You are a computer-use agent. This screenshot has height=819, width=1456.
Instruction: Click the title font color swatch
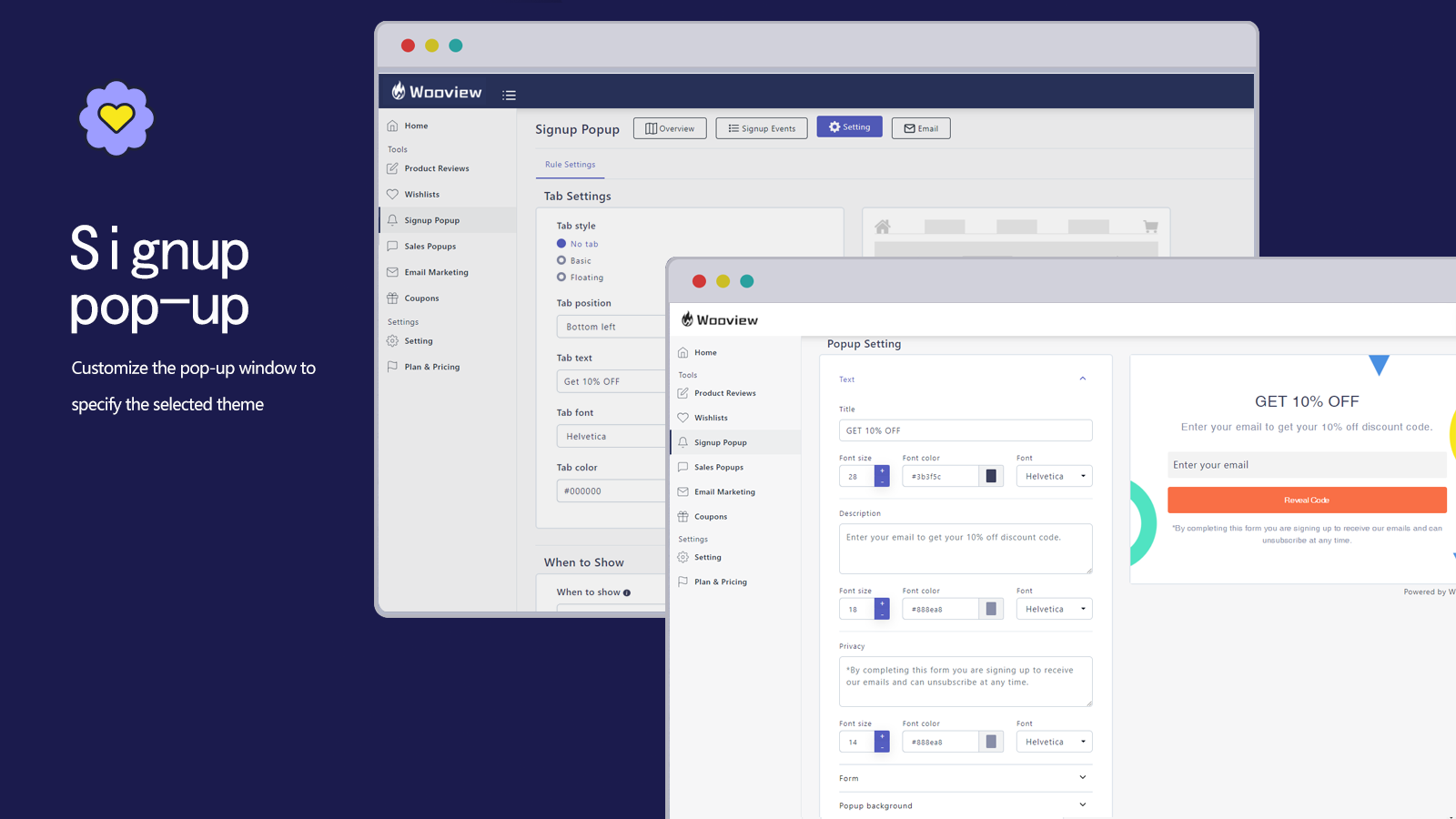pos(991,475)
